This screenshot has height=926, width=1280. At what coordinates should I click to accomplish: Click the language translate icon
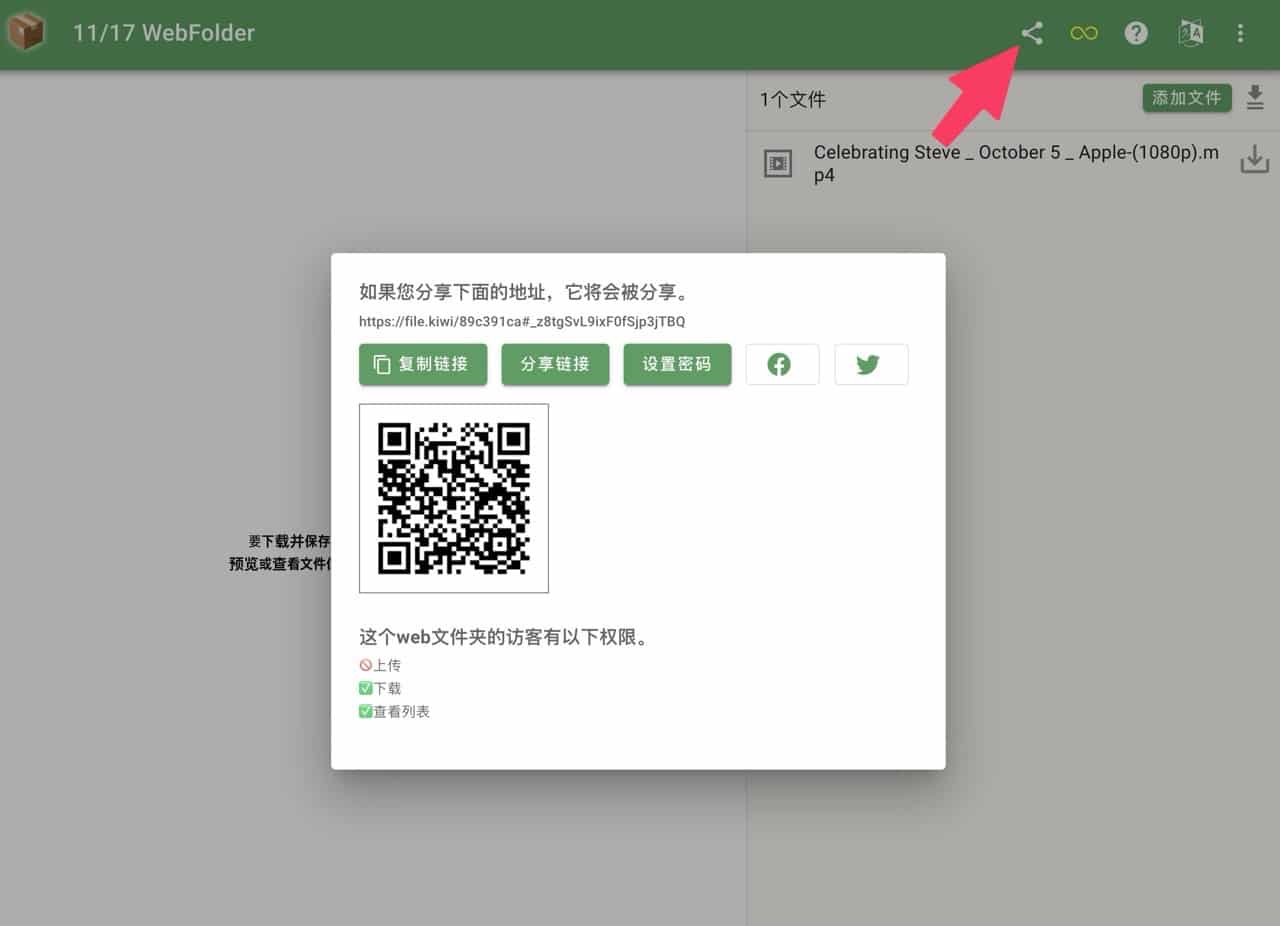[1190, 33]
